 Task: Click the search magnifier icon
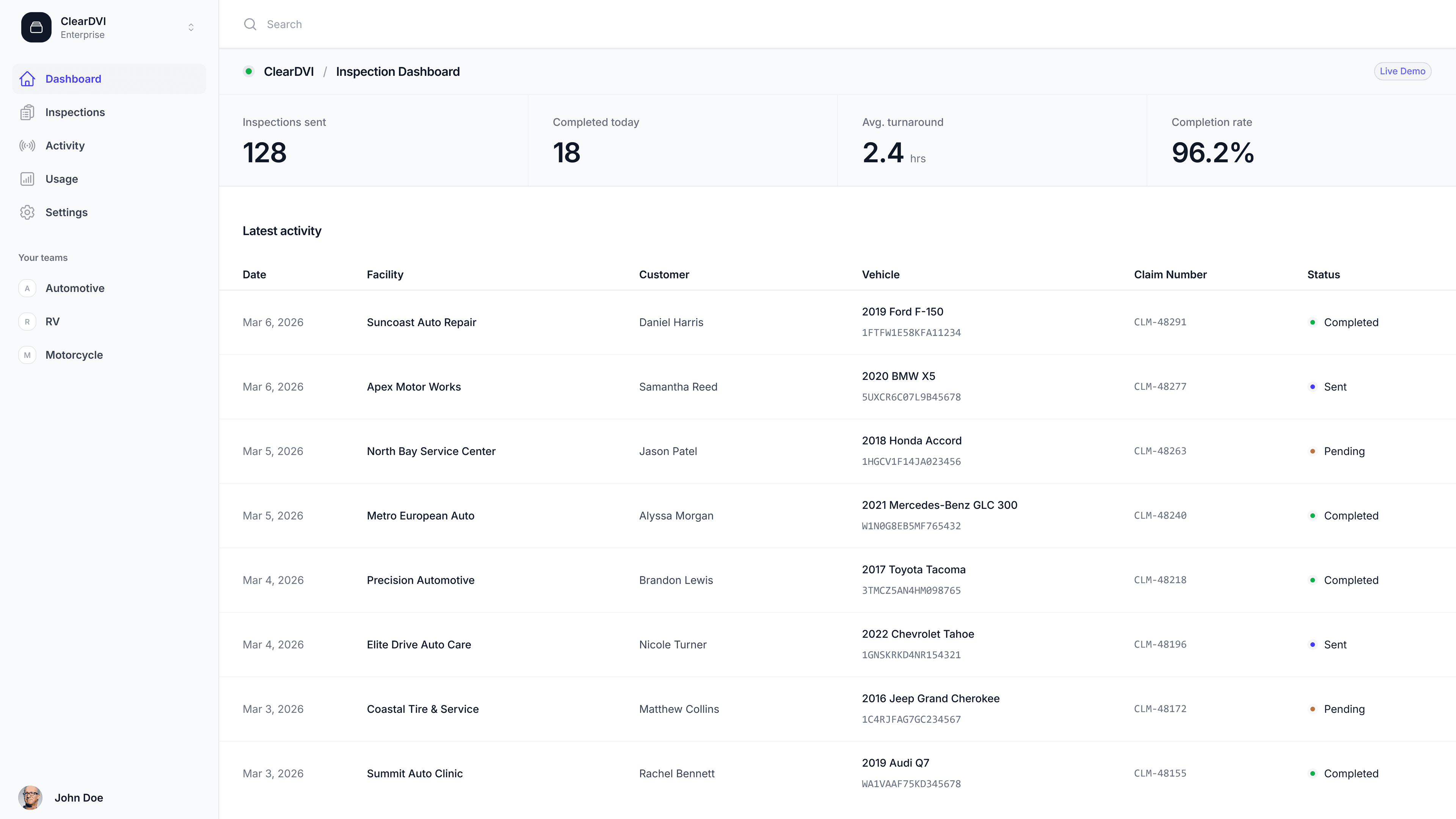(x=250, y=24)
